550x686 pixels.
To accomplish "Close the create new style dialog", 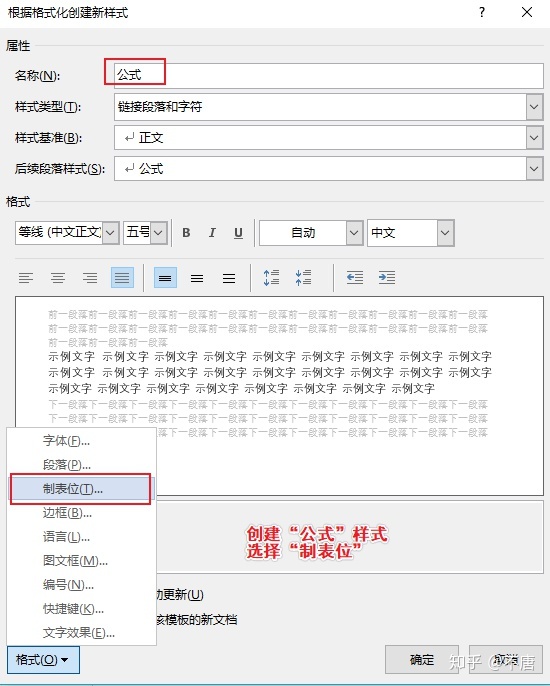I will pyautogui.click(x=527, y=12).
